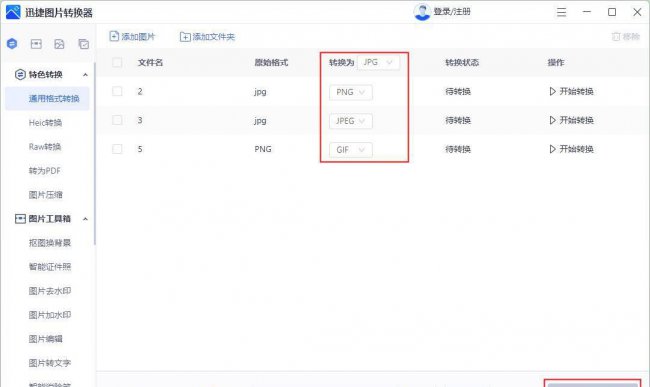Open 图片去水印 in the sidebar
The image size is (650, 387).
click(50, 291)
